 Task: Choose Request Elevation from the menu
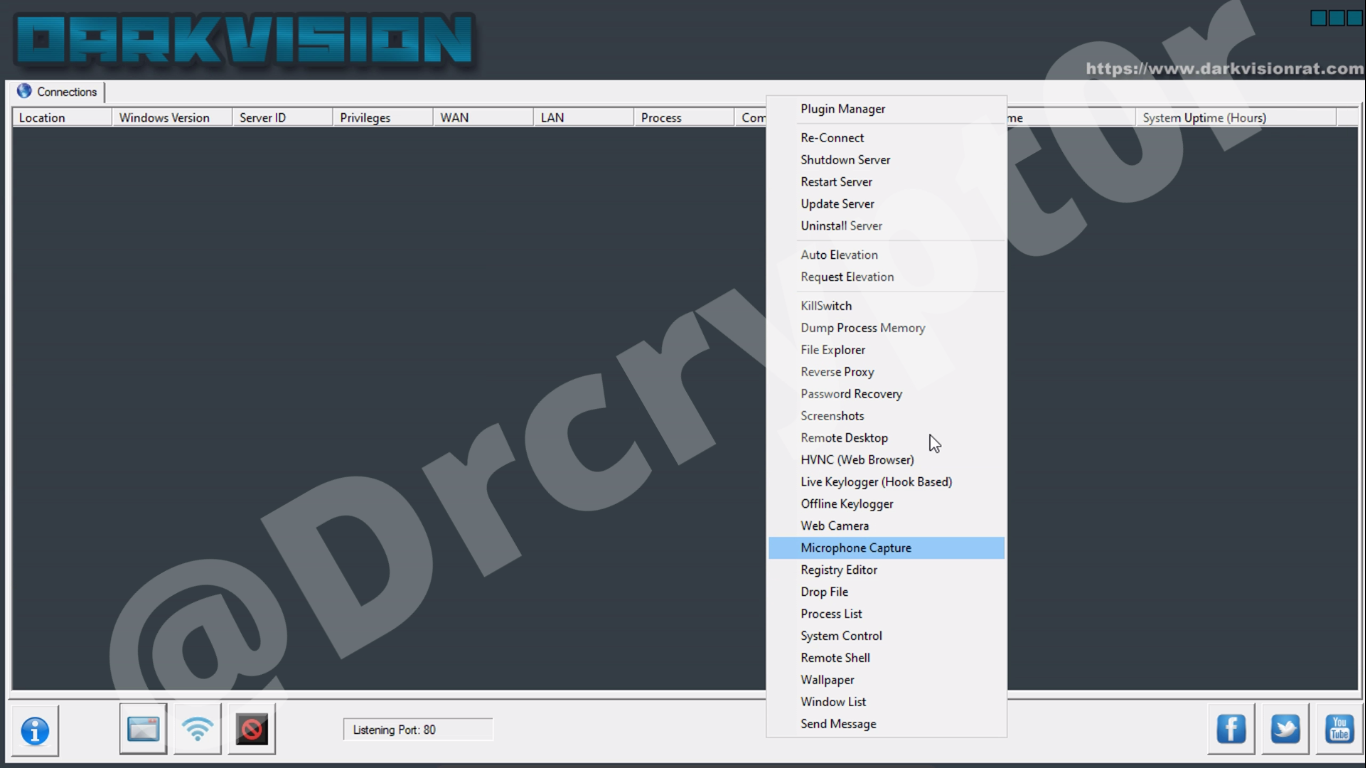click(x=886, y=277)
